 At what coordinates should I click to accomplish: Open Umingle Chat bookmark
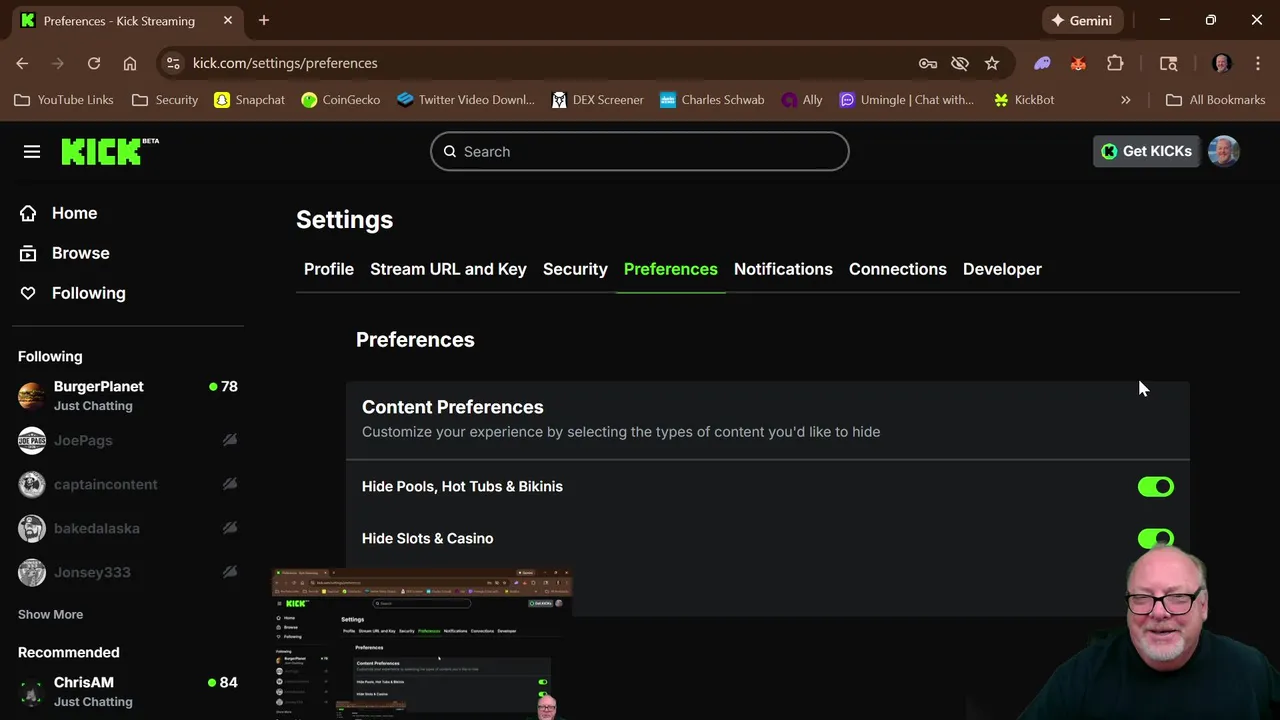click(907, 100)
